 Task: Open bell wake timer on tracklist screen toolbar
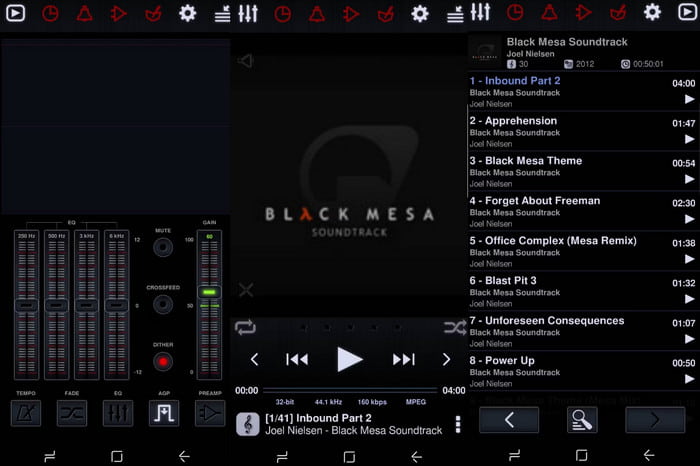click(x=549, y=12)
